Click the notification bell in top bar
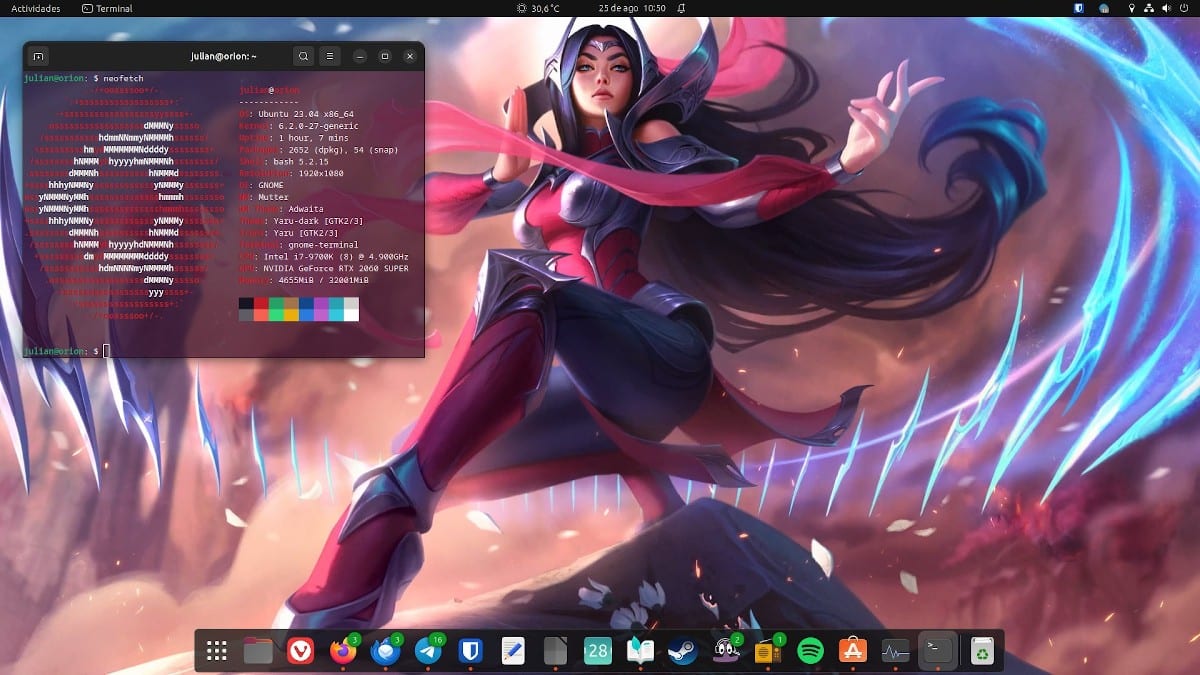Viewport: 1200px width, 675px height. [681, 8]
